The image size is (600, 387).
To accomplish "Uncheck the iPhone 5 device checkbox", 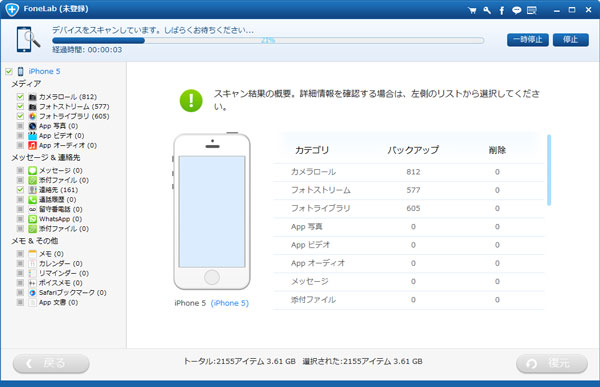I will point(9,72).
